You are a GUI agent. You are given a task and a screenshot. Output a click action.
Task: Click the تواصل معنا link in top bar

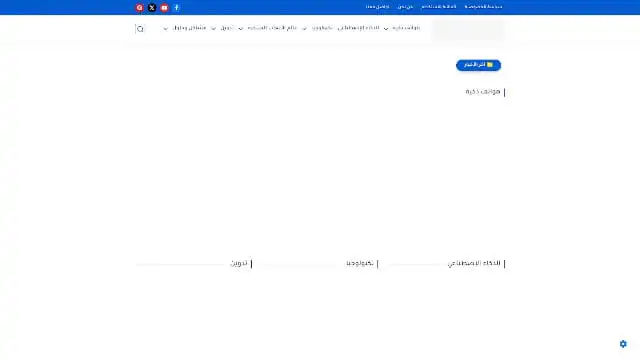point(377,7)
